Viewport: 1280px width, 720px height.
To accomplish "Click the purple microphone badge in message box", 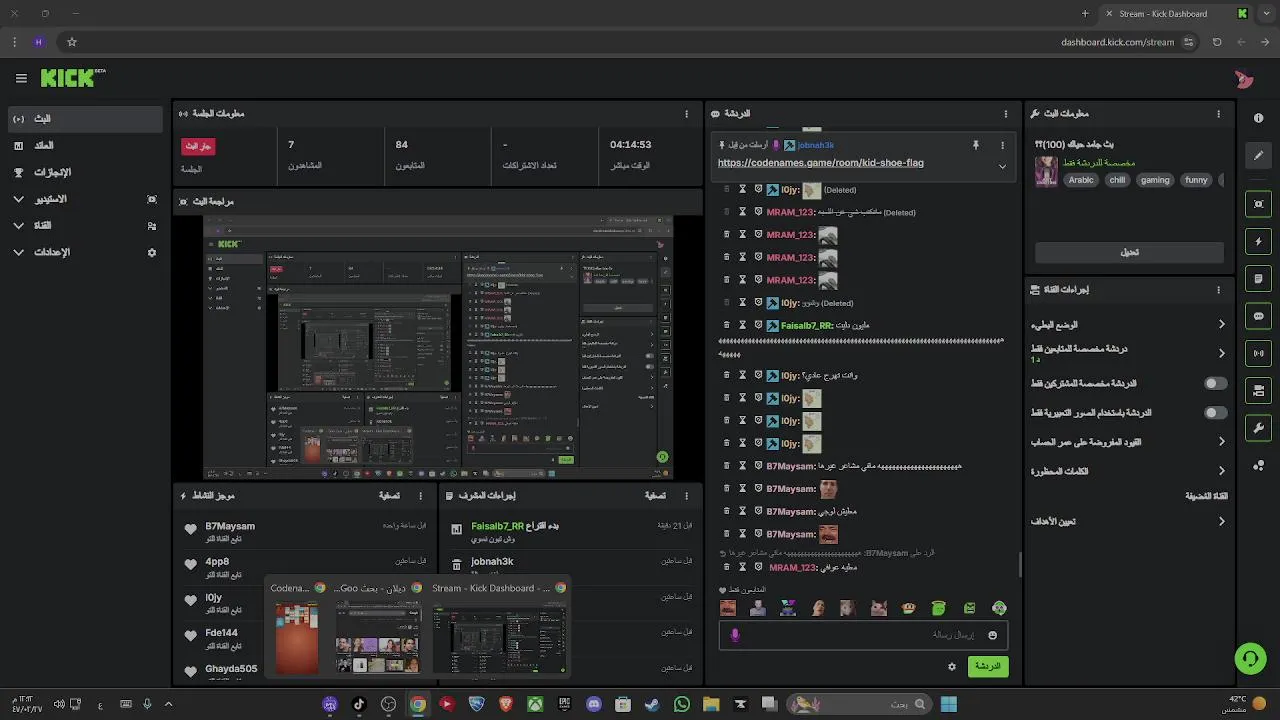I will pyautogui.click(x=735, y=635).
